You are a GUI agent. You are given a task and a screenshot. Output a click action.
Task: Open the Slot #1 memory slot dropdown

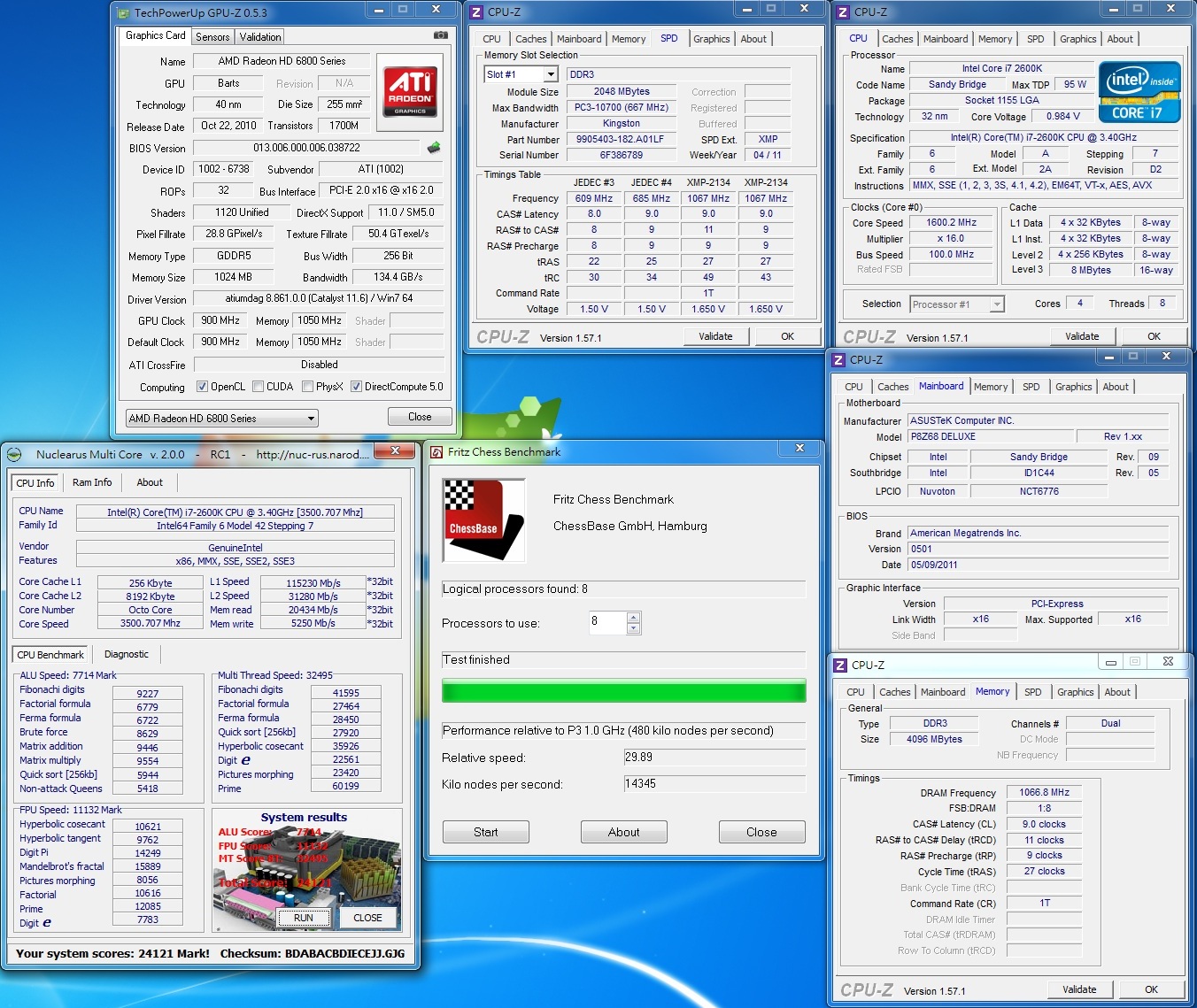tap(551, 75)
